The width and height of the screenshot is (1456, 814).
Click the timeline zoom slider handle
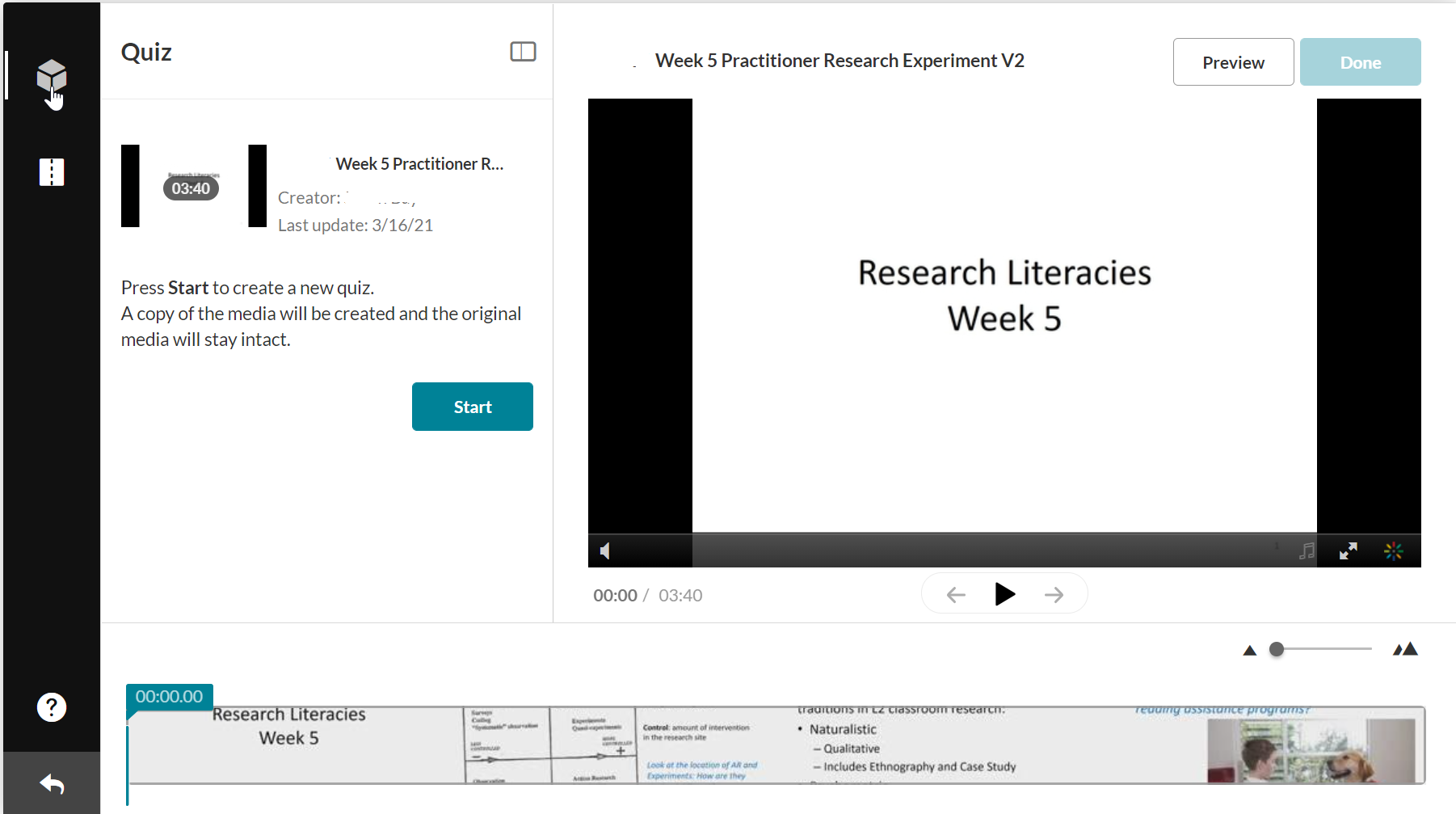pos(1277,649)
